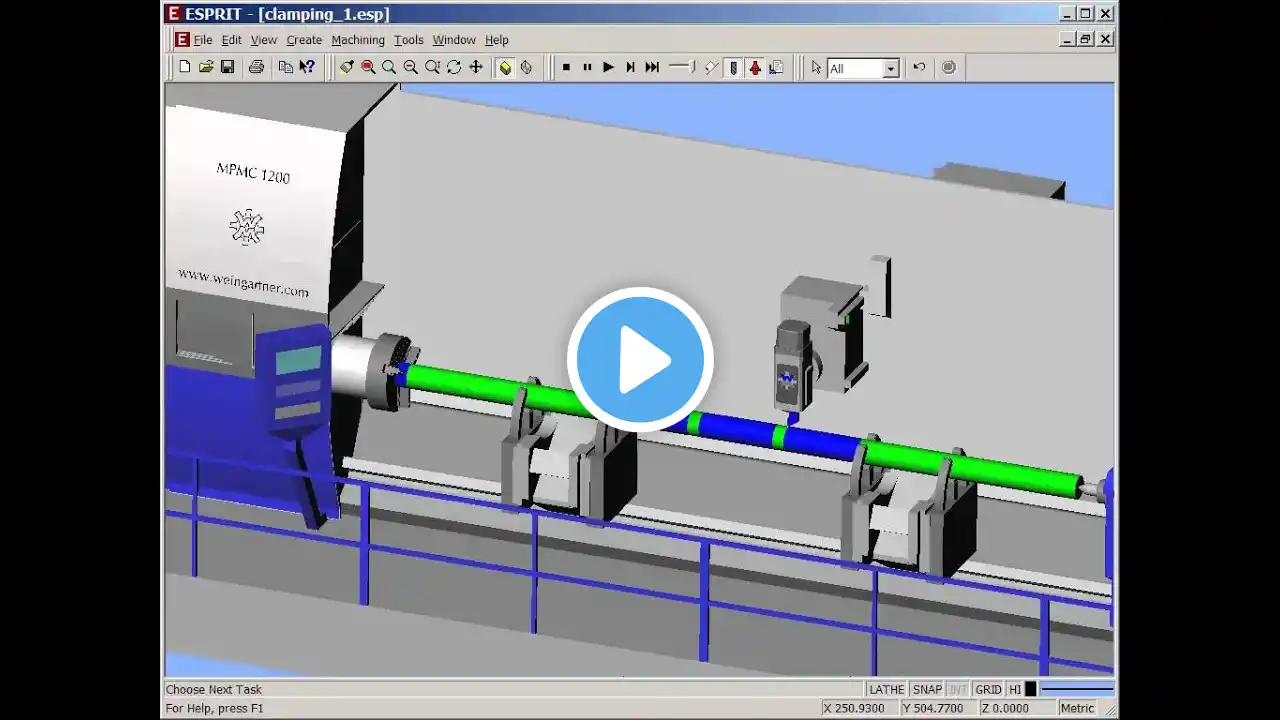Viewport: 1280px width, 720px height.
Task: Click the Copy toolbar icon
Action: click(286, 67)
